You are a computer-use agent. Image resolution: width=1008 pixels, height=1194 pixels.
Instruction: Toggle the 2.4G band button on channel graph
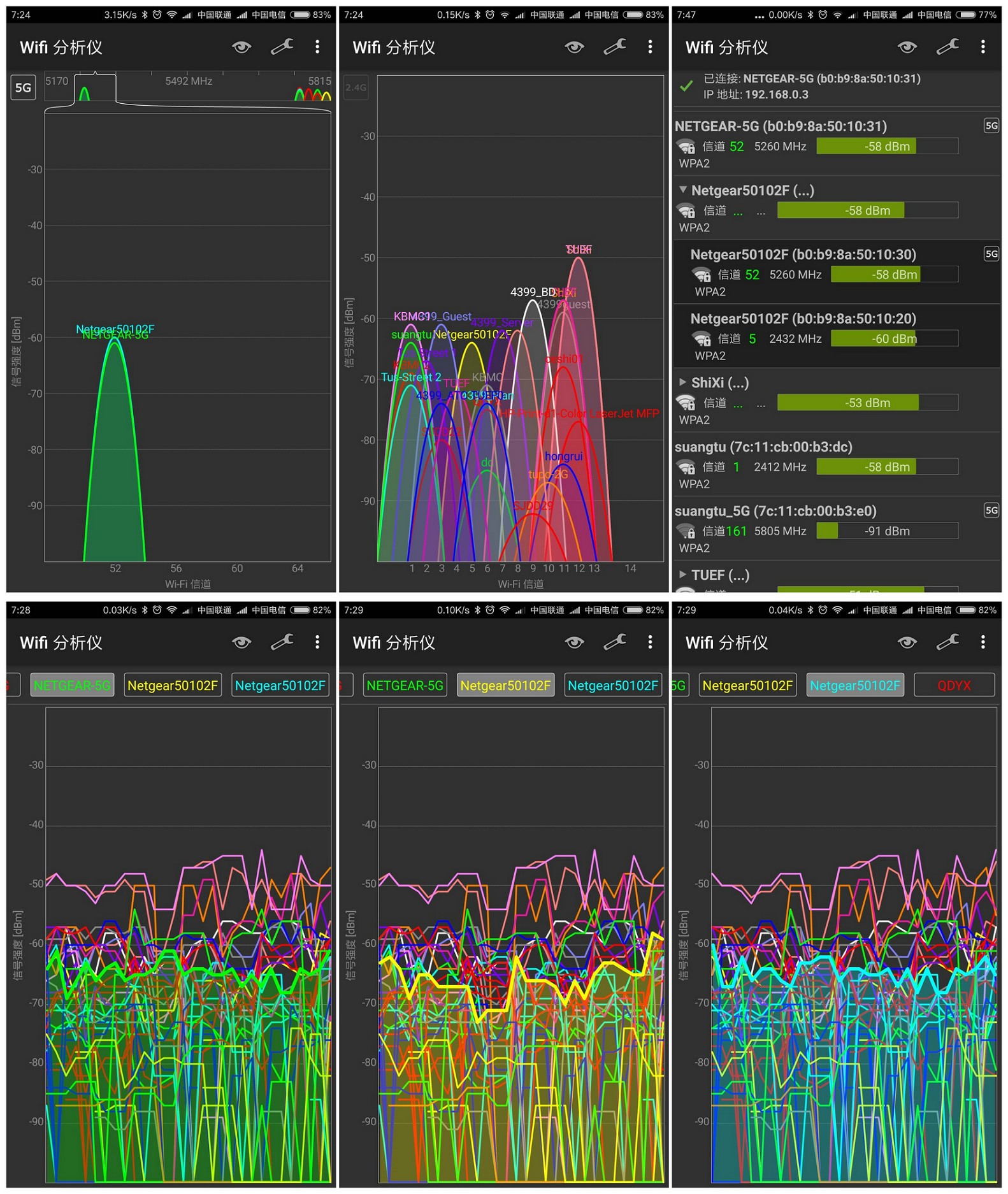[356, 87]
